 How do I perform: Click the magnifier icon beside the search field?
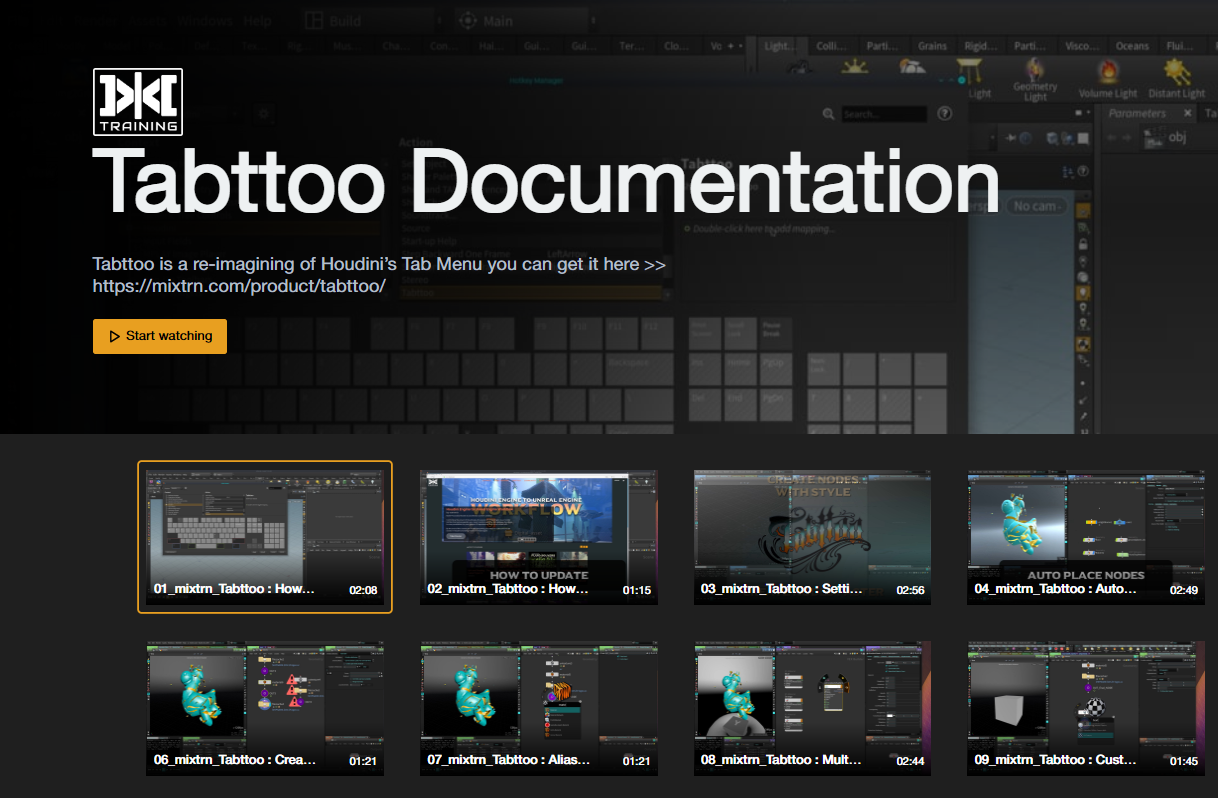tap(829, 113)
